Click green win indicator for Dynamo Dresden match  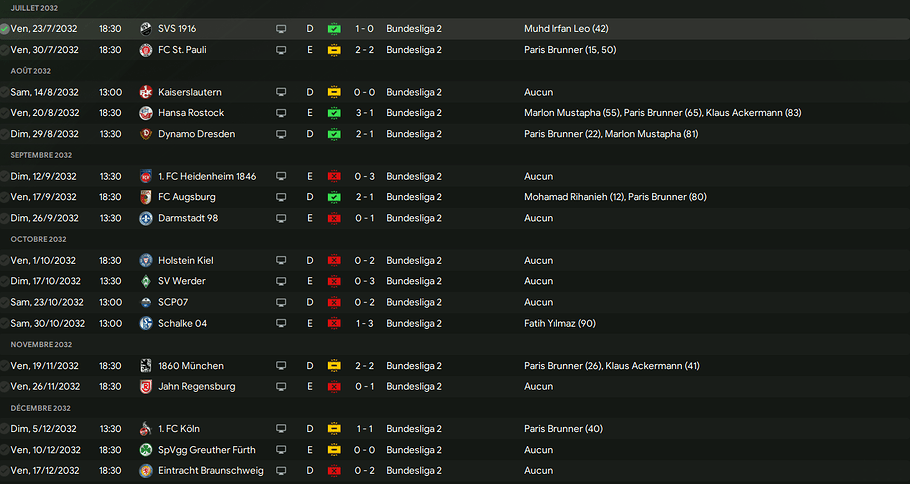click(x=334, y=134)
